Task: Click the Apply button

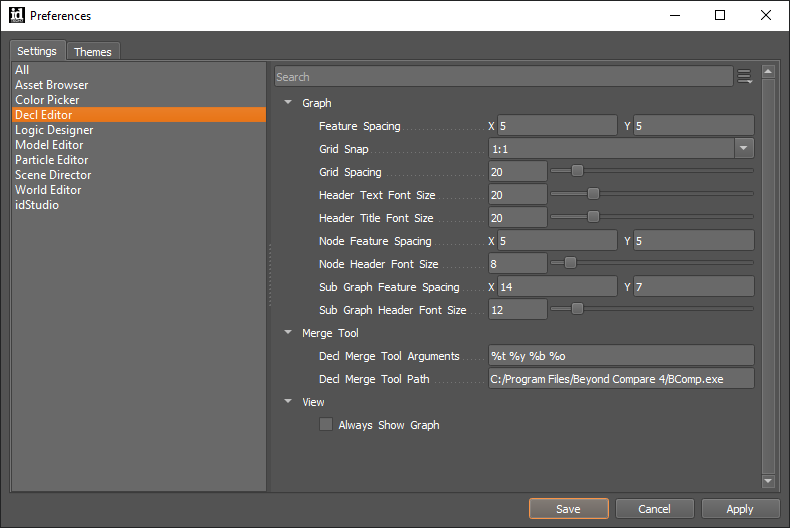Action: click(740, 509)
